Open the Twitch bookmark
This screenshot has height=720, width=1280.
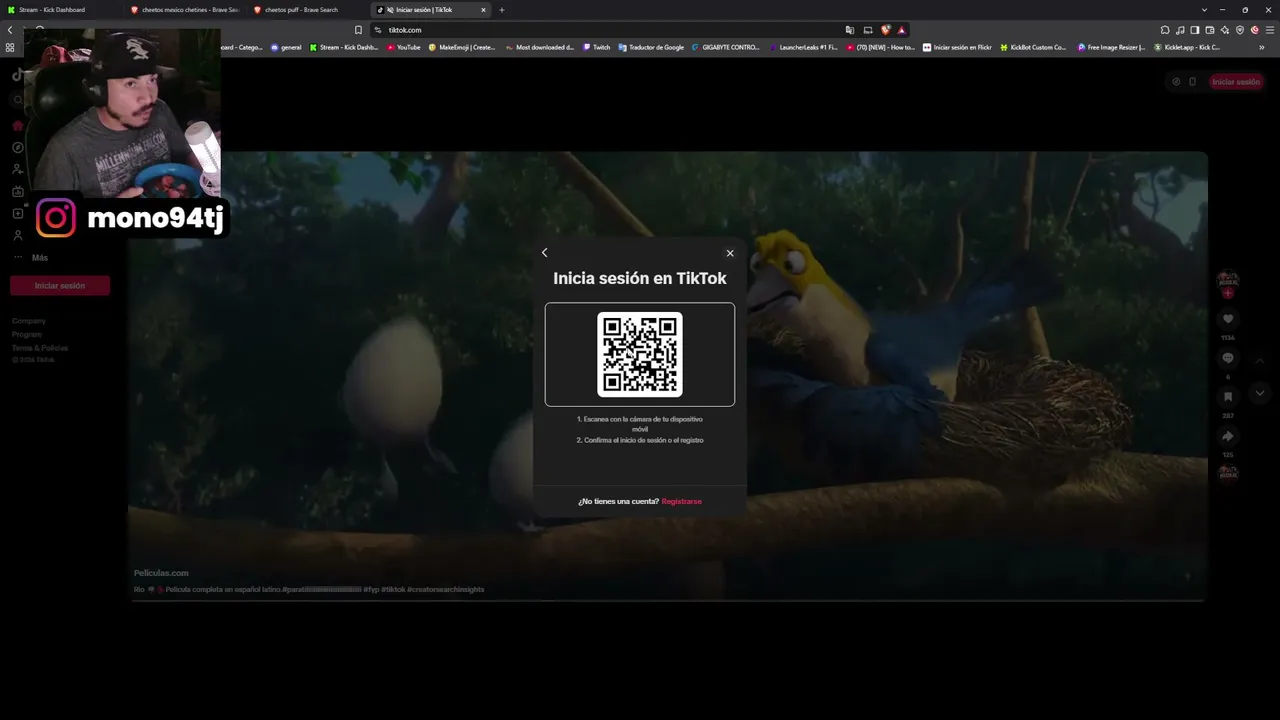596,47
